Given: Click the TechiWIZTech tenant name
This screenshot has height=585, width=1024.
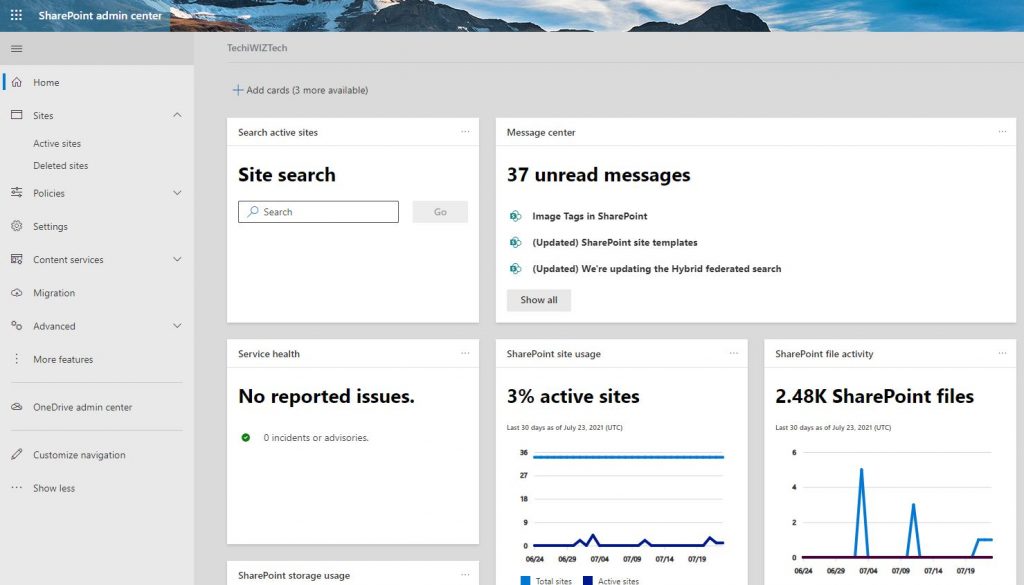Looking at the screenshot, I should tap(257, 48).
